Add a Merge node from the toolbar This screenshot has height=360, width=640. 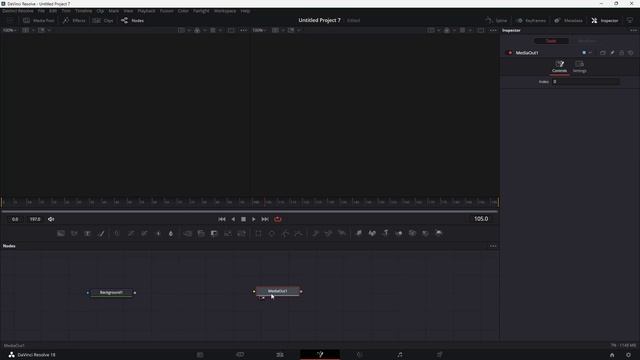(x=187, y=233)
